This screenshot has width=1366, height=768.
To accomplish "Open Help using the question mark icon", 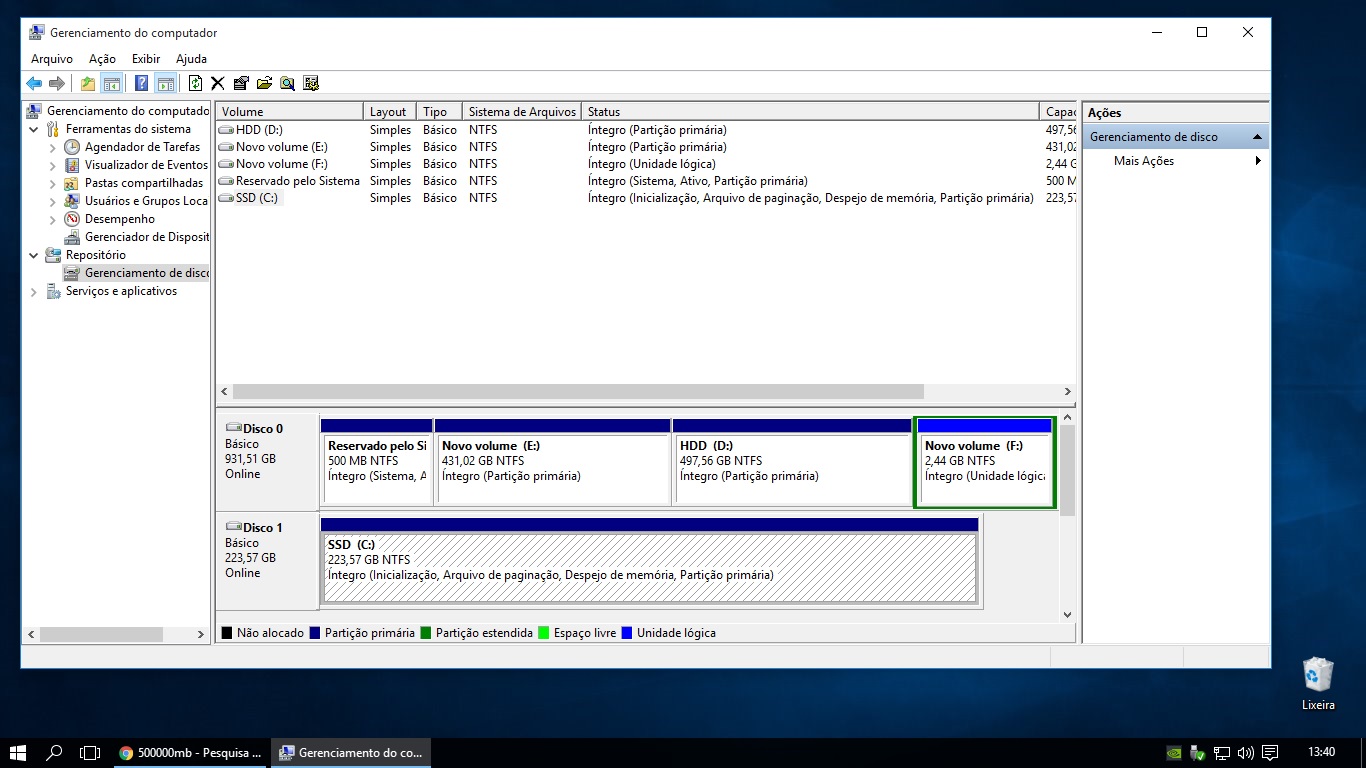I will click(142, 83).
